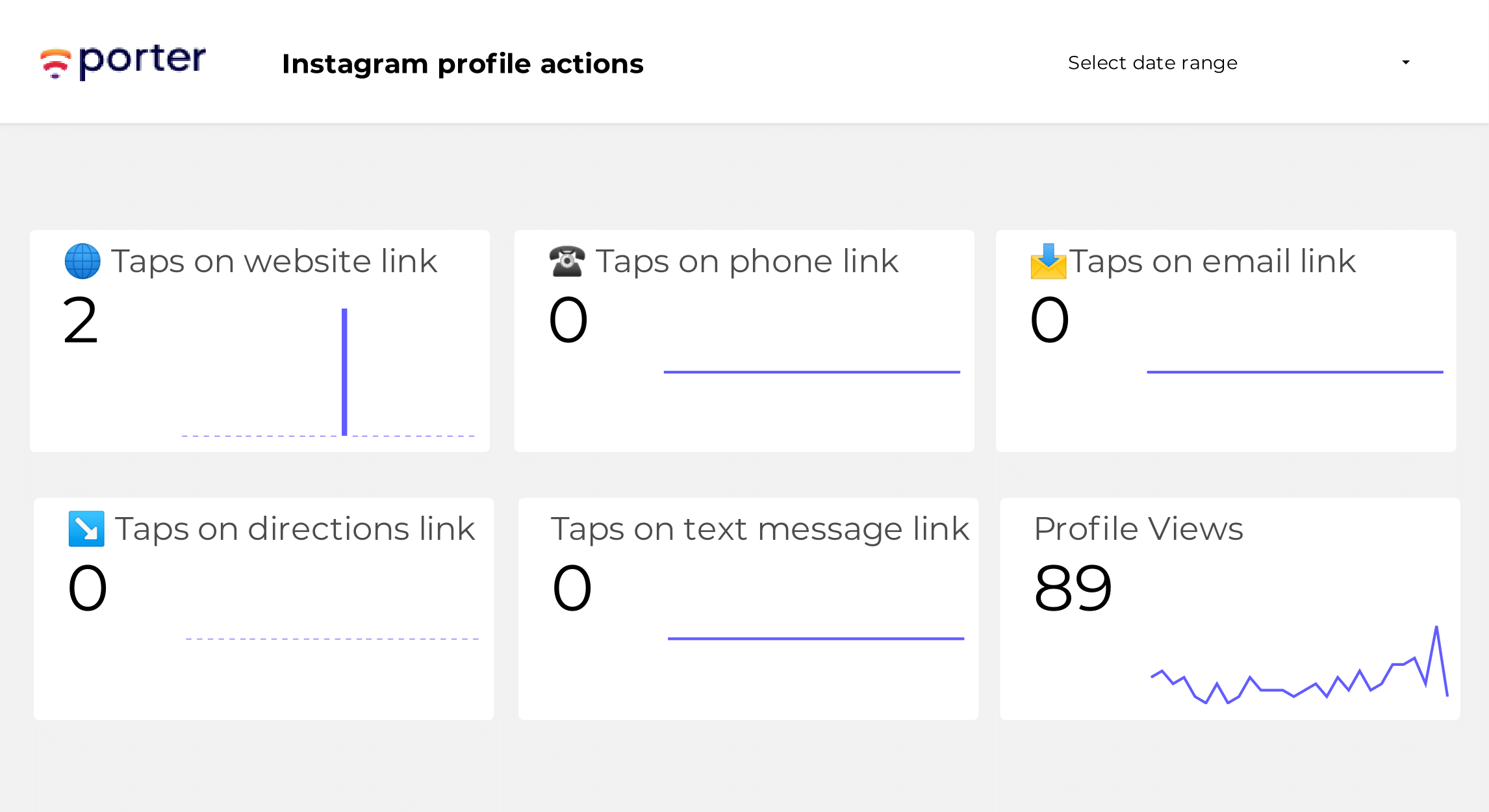Screen dimensions: 1489x812
Task: Click the Taps on phone link label
Action: (x=747, y=261)
